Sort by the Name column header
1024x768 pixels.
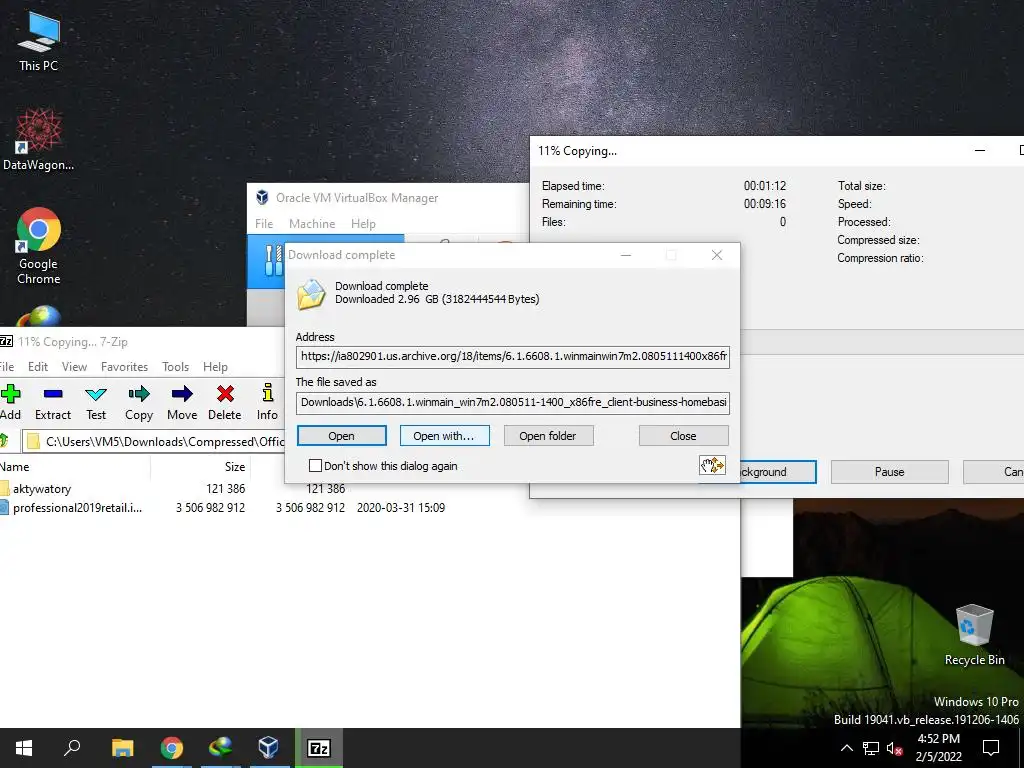(x=74, y=466)
